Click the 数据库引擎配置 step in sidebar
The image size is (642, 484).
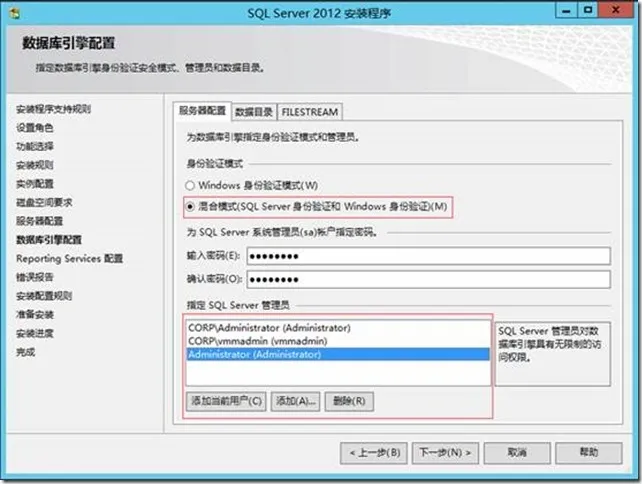[49, 240]
